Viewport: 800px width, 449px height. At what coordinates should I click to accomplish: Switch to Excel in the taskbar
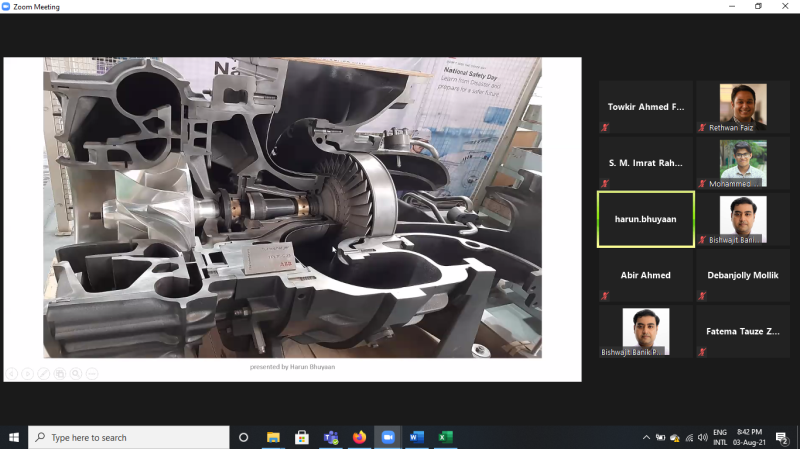pos(446,437)
